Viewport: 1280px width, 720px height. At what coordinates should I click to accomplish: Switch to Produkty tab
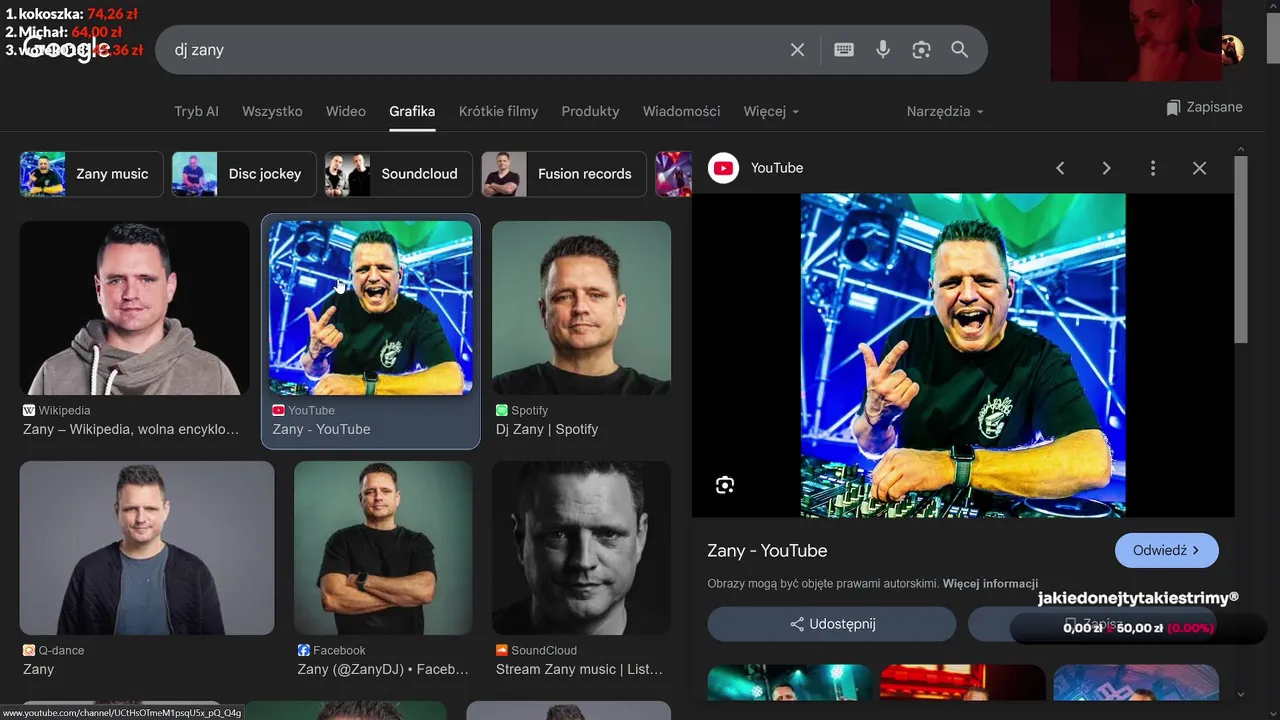590,111
